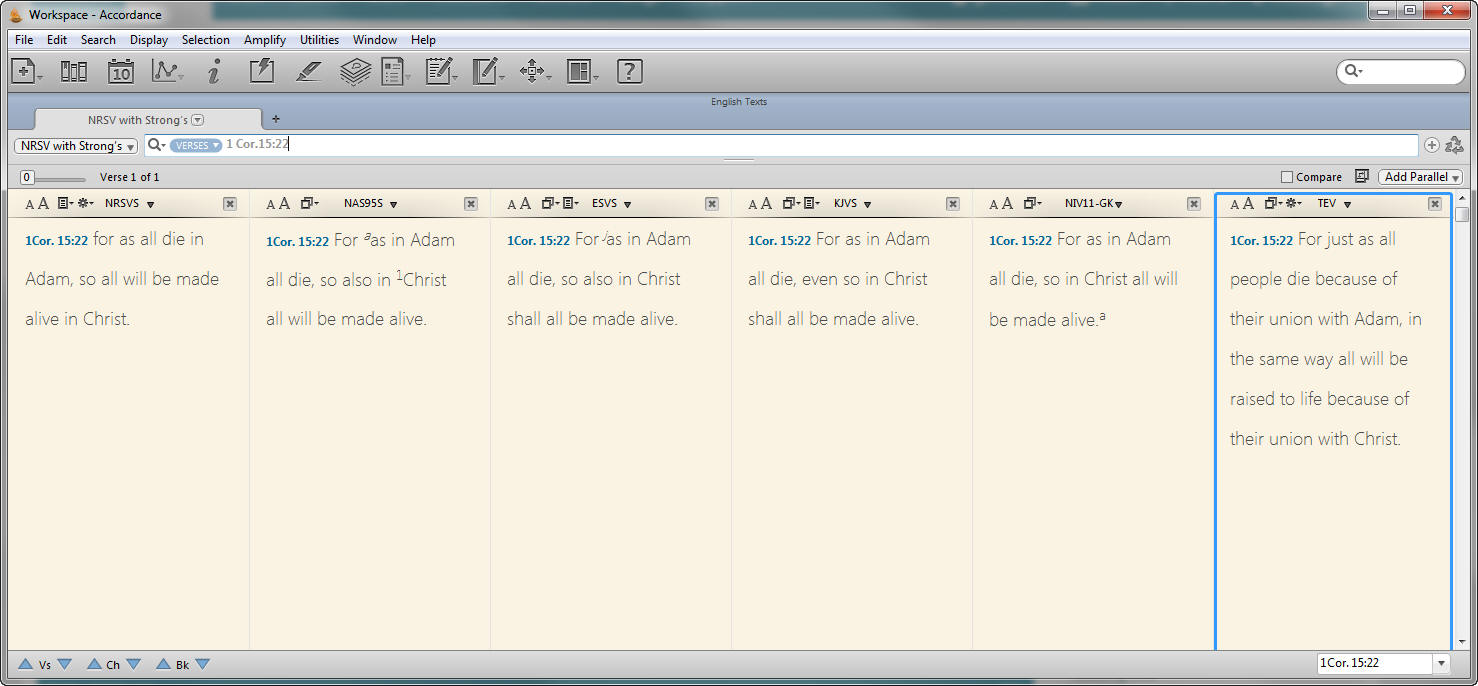Open the Daily Reading calendar icon
1478x686 pixels.
click(x=120, y=71)
